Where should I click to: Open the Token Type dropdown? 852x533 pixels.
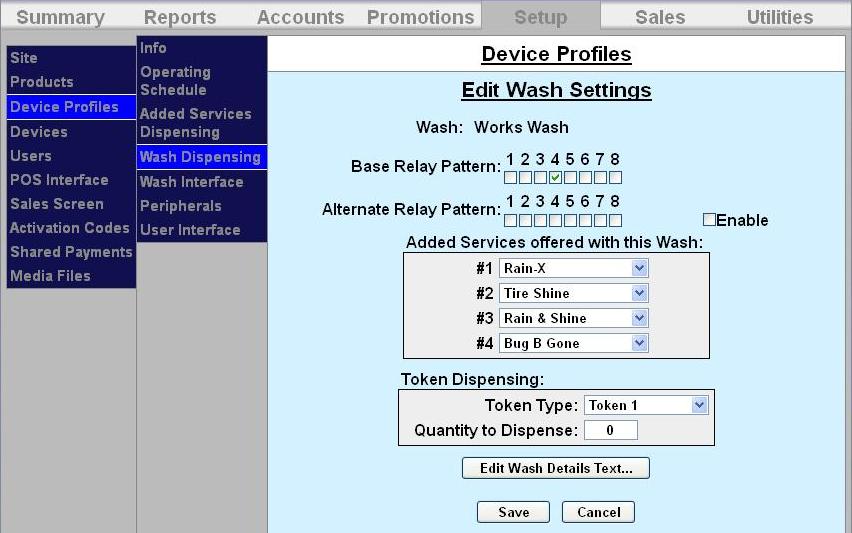(646, 405)
